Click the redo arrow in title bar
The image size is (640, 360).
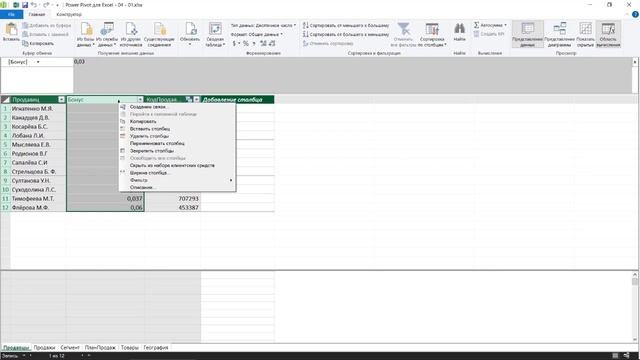pyautogui.click(x=46, y=5)
